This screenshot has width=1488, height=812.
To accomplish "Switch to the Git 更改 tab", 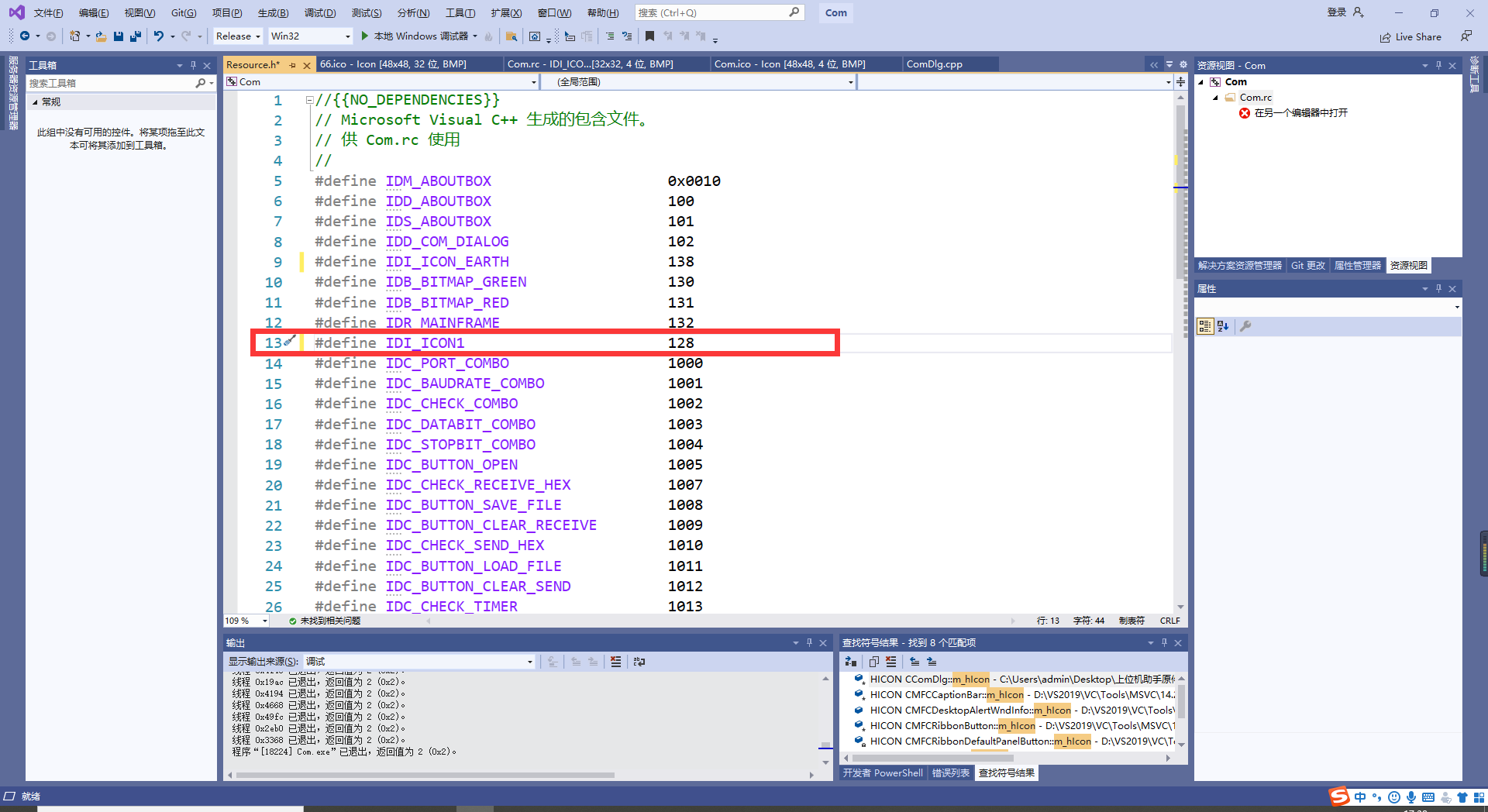I will 1307,266.
